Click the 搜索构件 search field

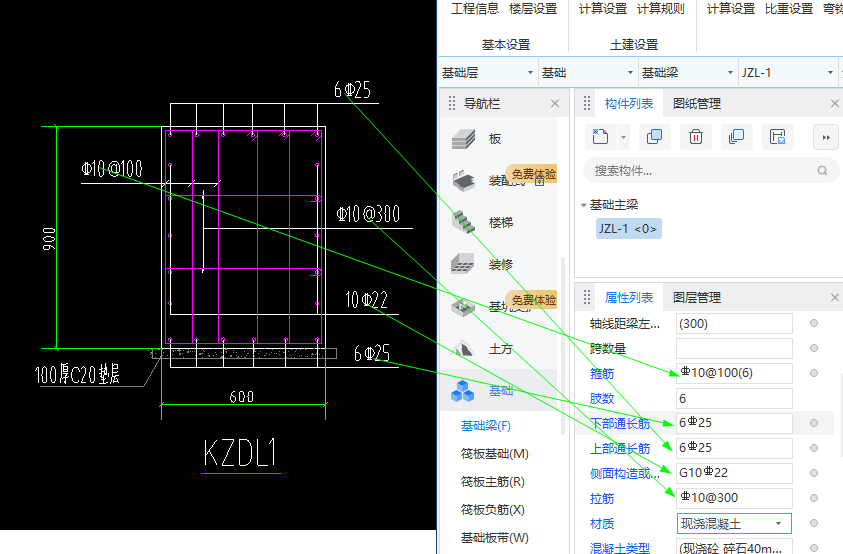tap(710, 171)
